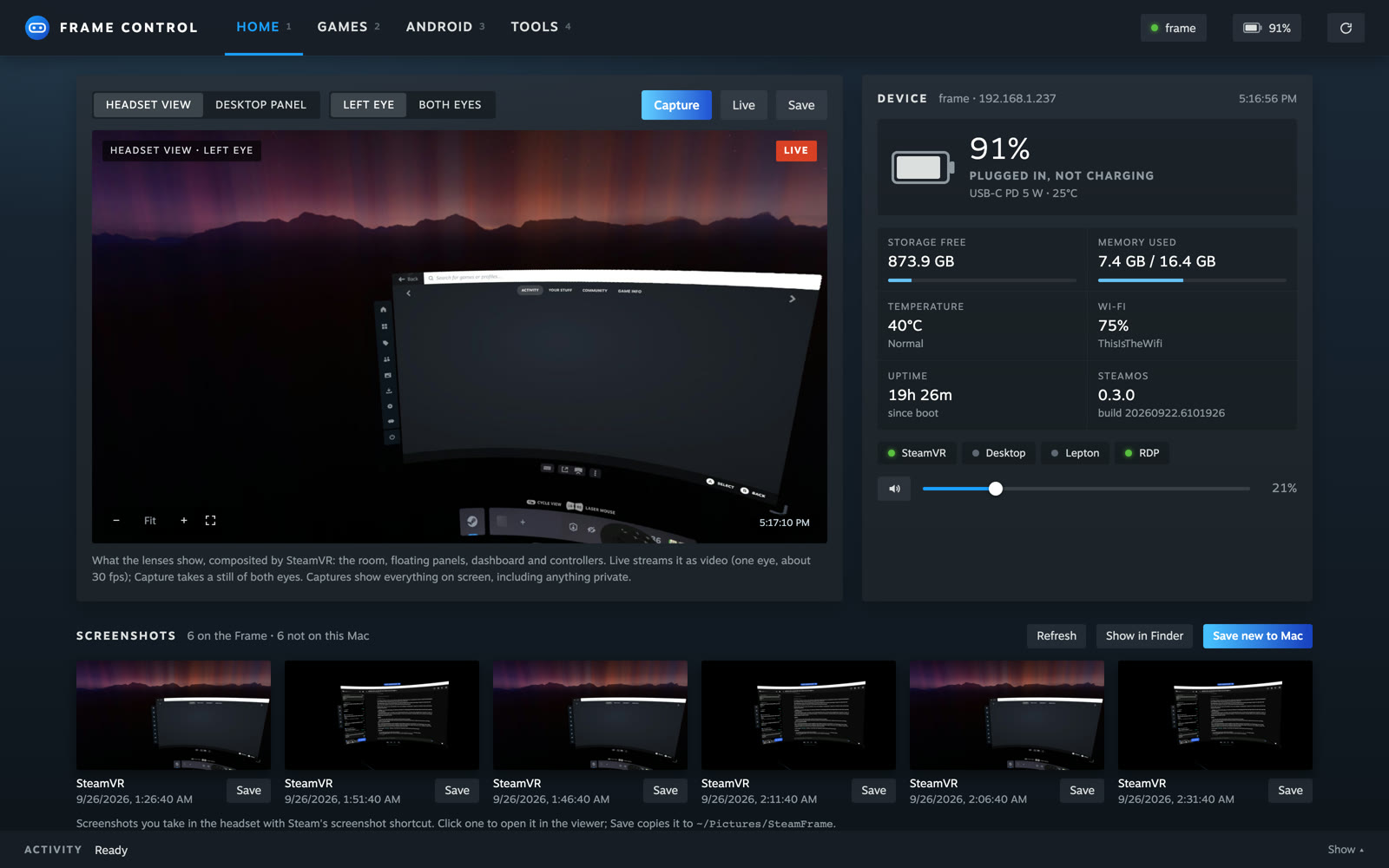Open the Games tab
Image resolution: width=1389 pixels, height=868 pixels.
[x=348, y=27]
